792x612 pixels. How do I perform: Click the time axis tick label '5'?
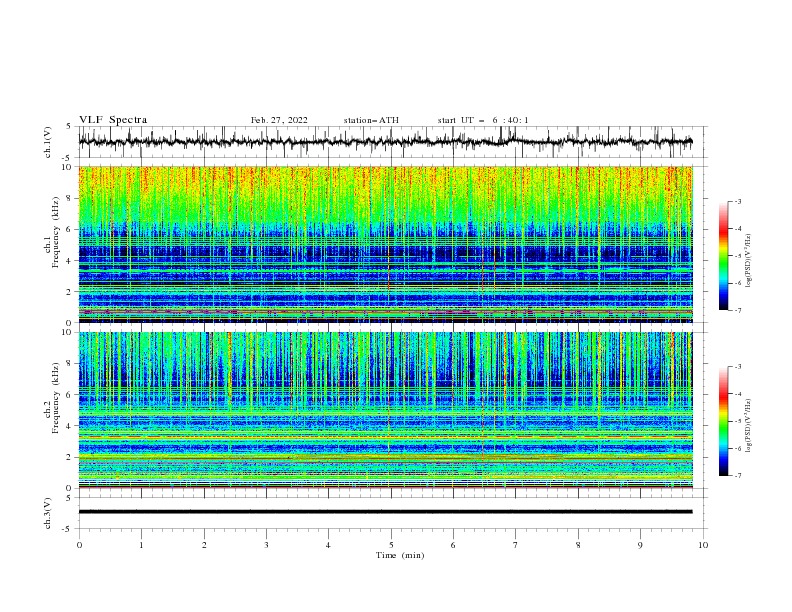coord(391,545)
